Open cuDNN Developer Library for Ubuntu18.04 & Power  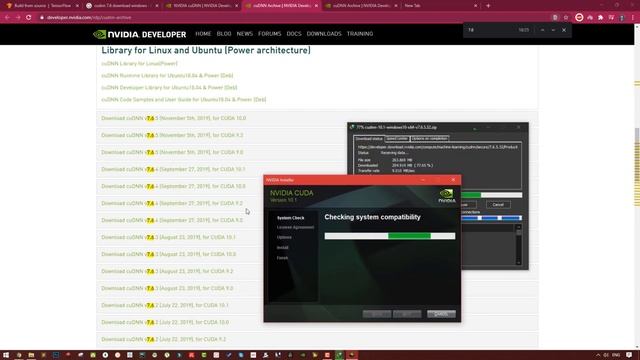point(169,87)
